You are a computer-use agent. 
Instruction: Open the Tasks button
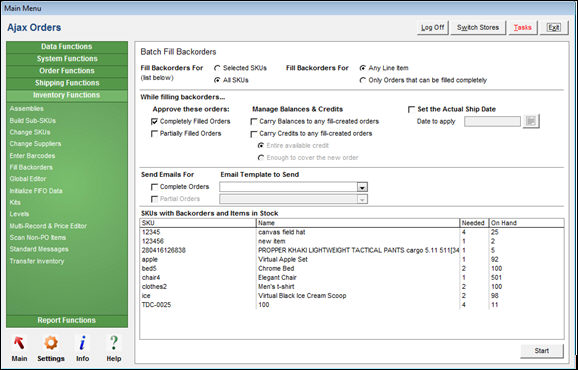[x=523, y=28]
